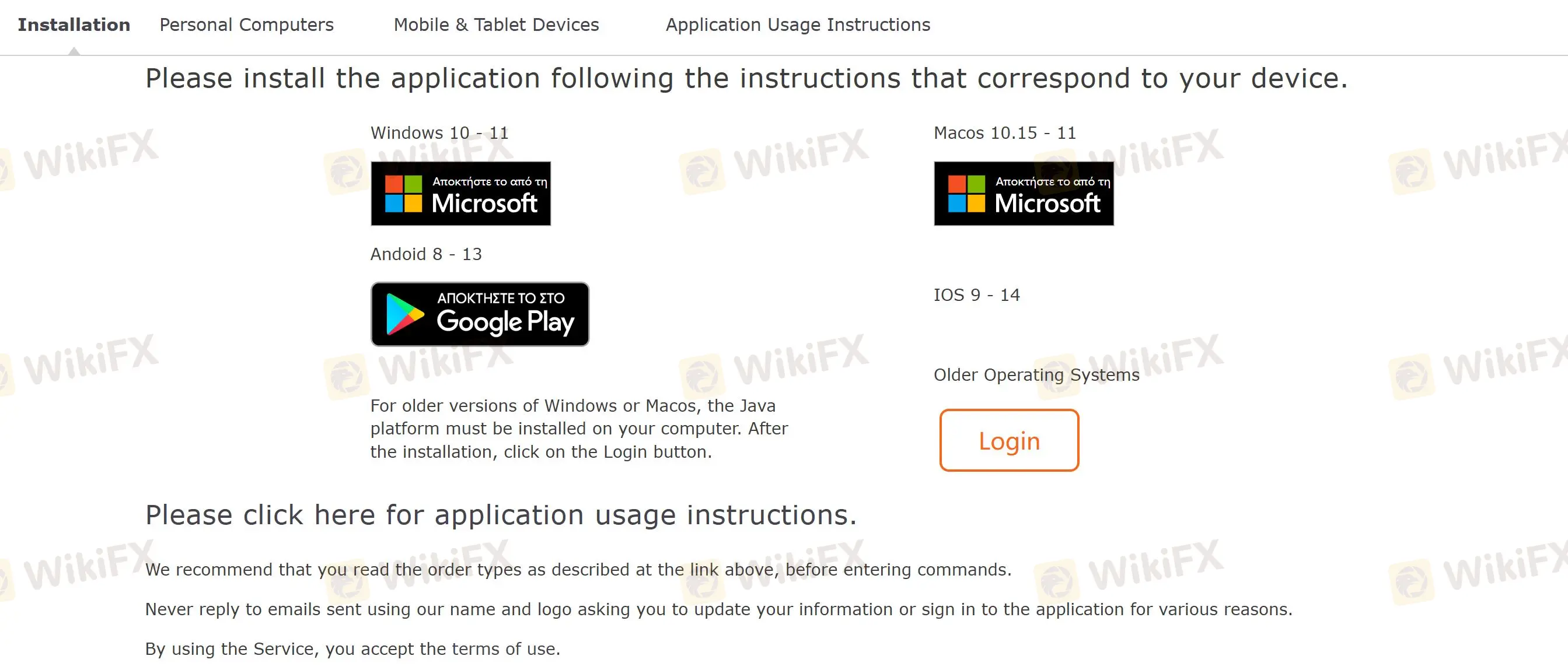Select Personal Computers menu item
Screen dimensions: 1568x670
[246, 25]
